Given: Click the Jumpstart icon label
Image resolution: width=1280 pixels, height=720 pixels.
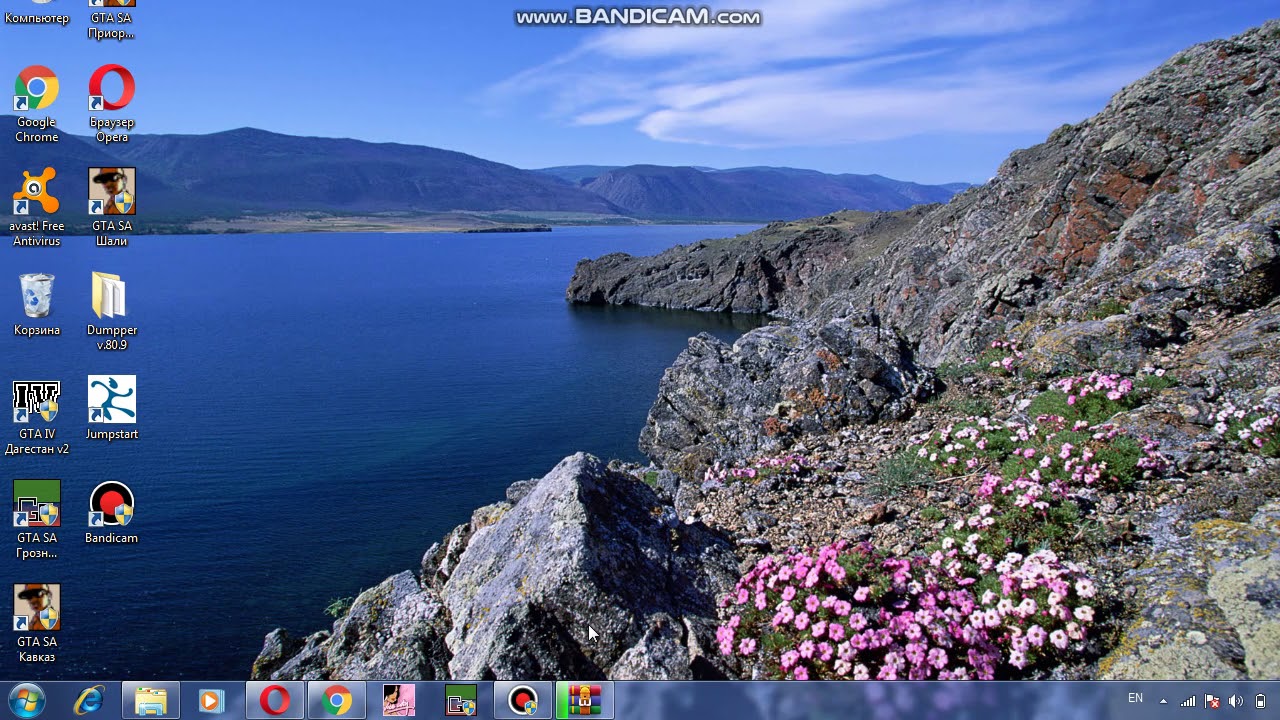Looking at the screenshot, I should pyautogui.click(x=112, y=434).
